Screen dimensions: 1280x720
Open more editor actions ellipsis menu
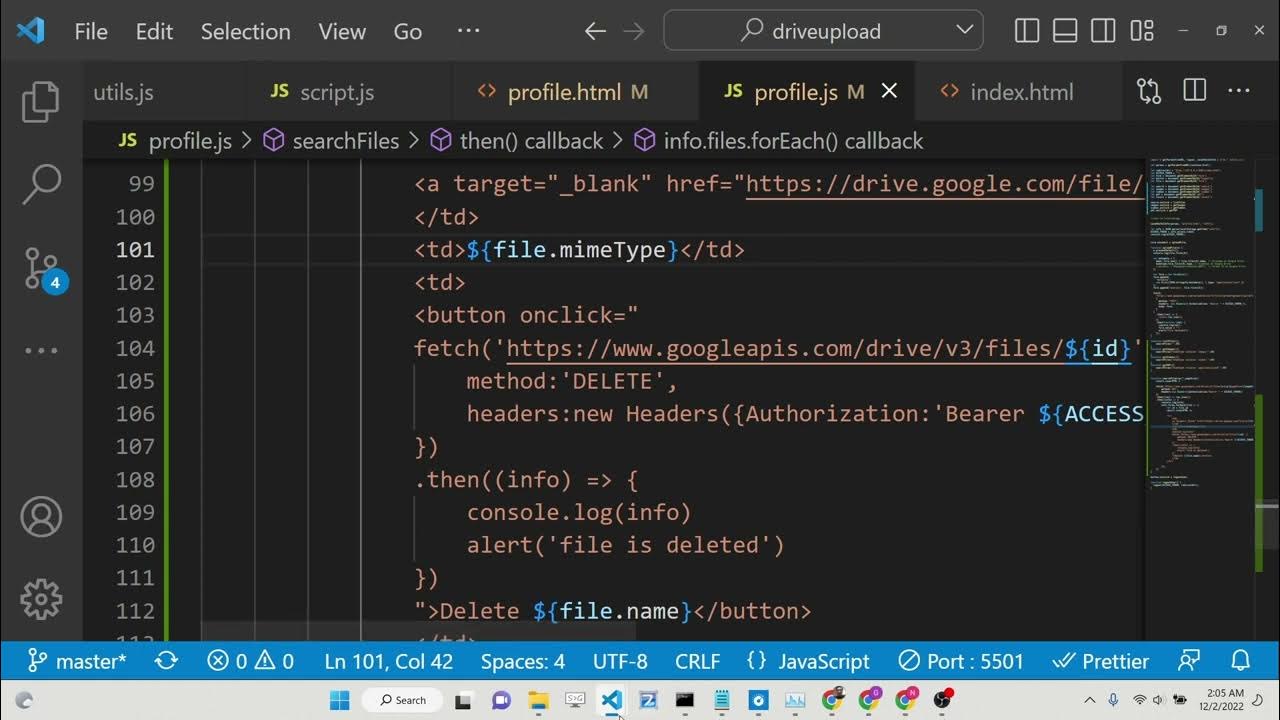[1239, 92]
